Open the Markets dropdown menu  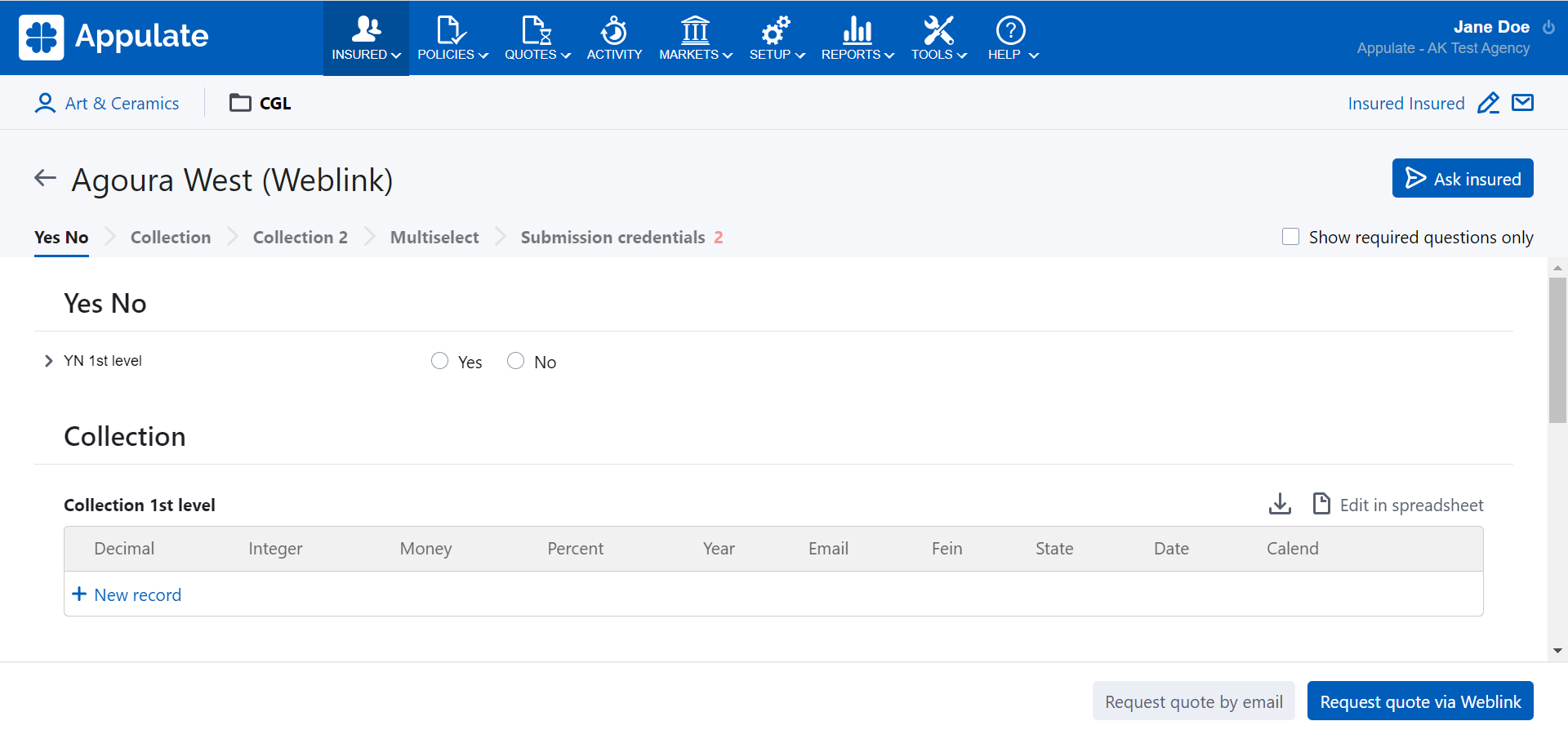click(x=696, y=38)
